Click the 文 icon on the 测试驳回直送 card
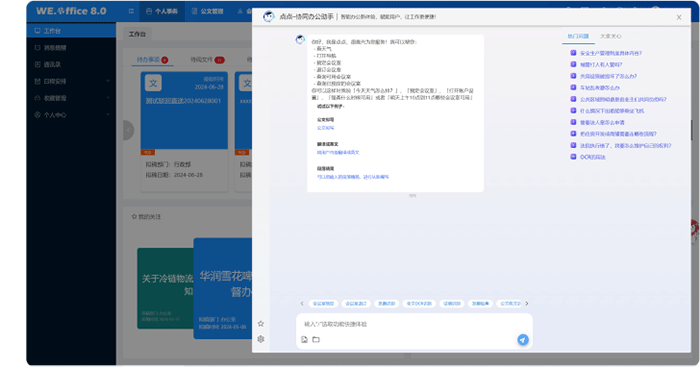This screenshot has height=367, width=700. (x=153, y=83)
